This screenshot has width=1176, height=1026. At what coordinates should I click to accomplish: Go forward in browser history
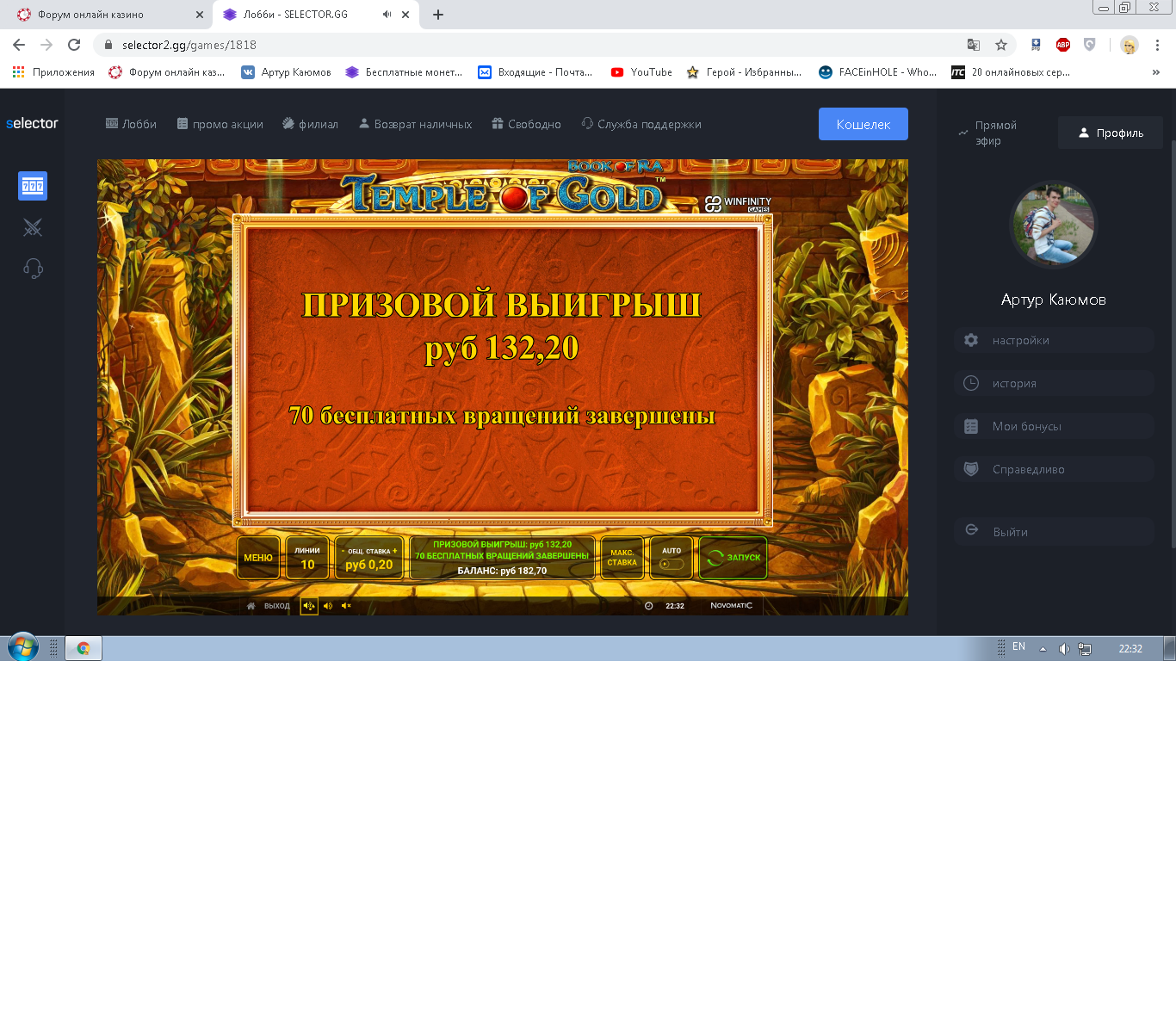tap(46, 45)
